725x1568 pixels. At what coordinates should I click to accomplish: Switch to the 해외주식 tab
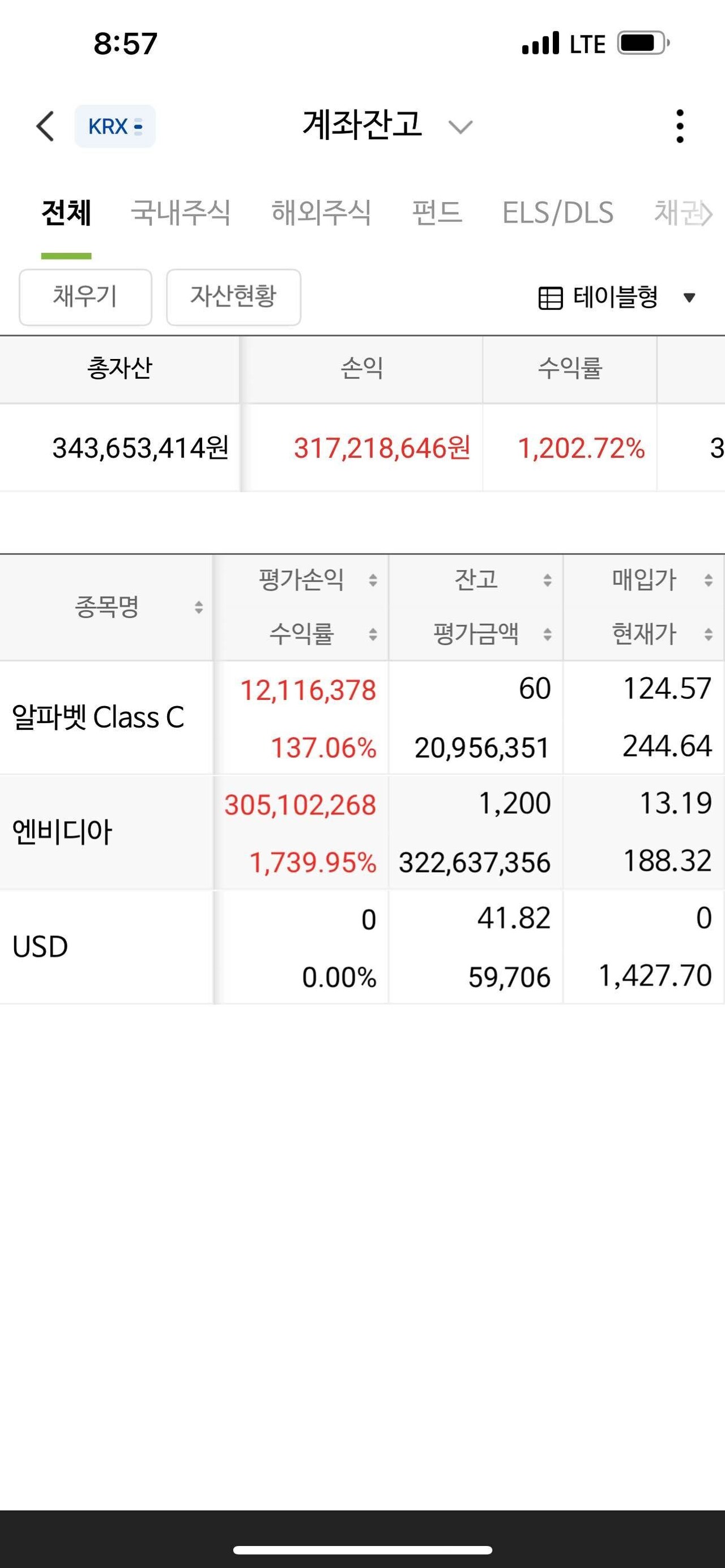click(321, 213)
